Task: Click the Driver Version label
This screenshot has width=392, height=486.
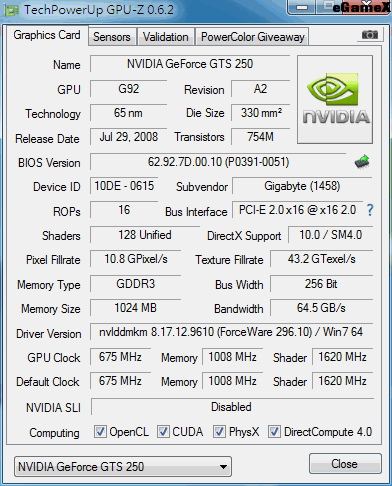Action: point(49,334)
